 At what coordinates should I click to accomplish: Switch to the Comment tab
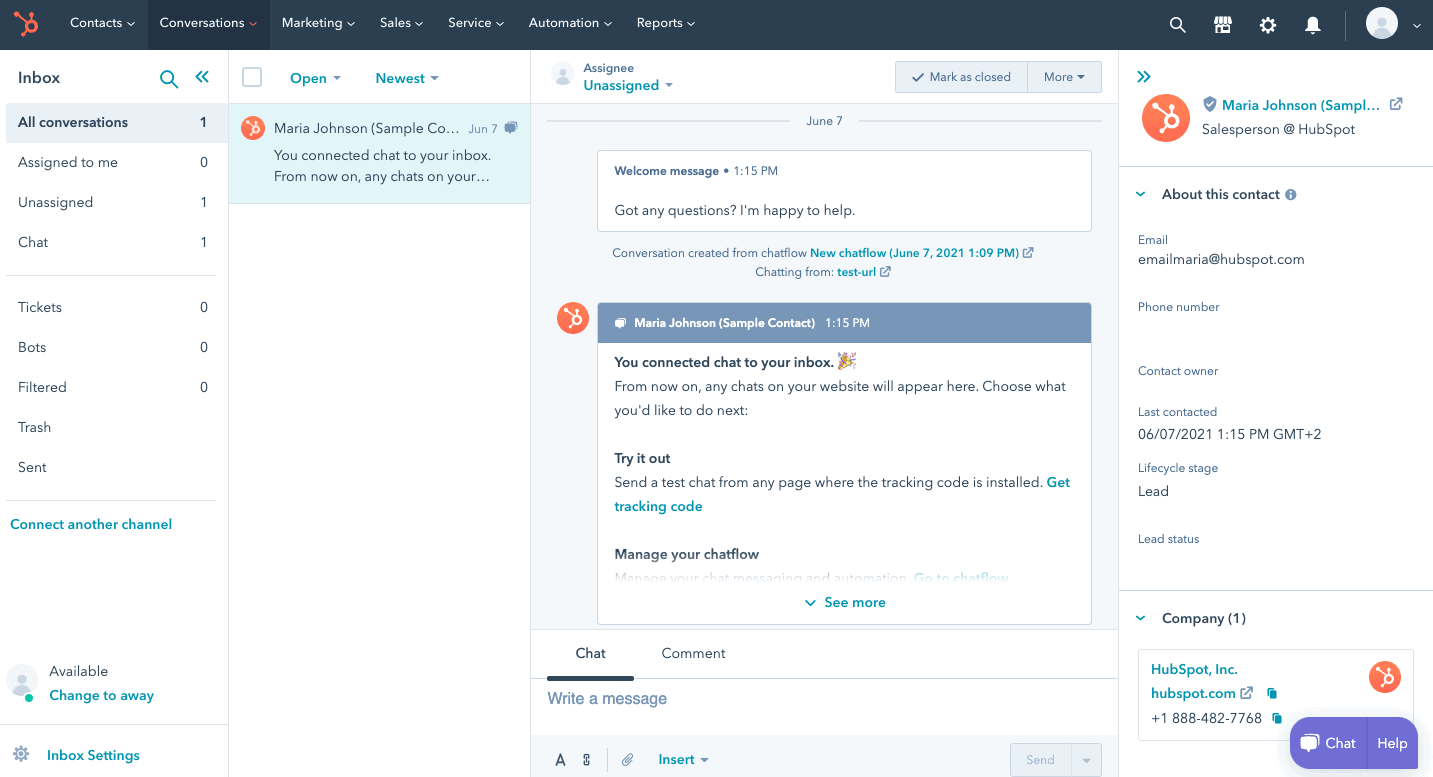pyautogui.click(x=693, y=654)
